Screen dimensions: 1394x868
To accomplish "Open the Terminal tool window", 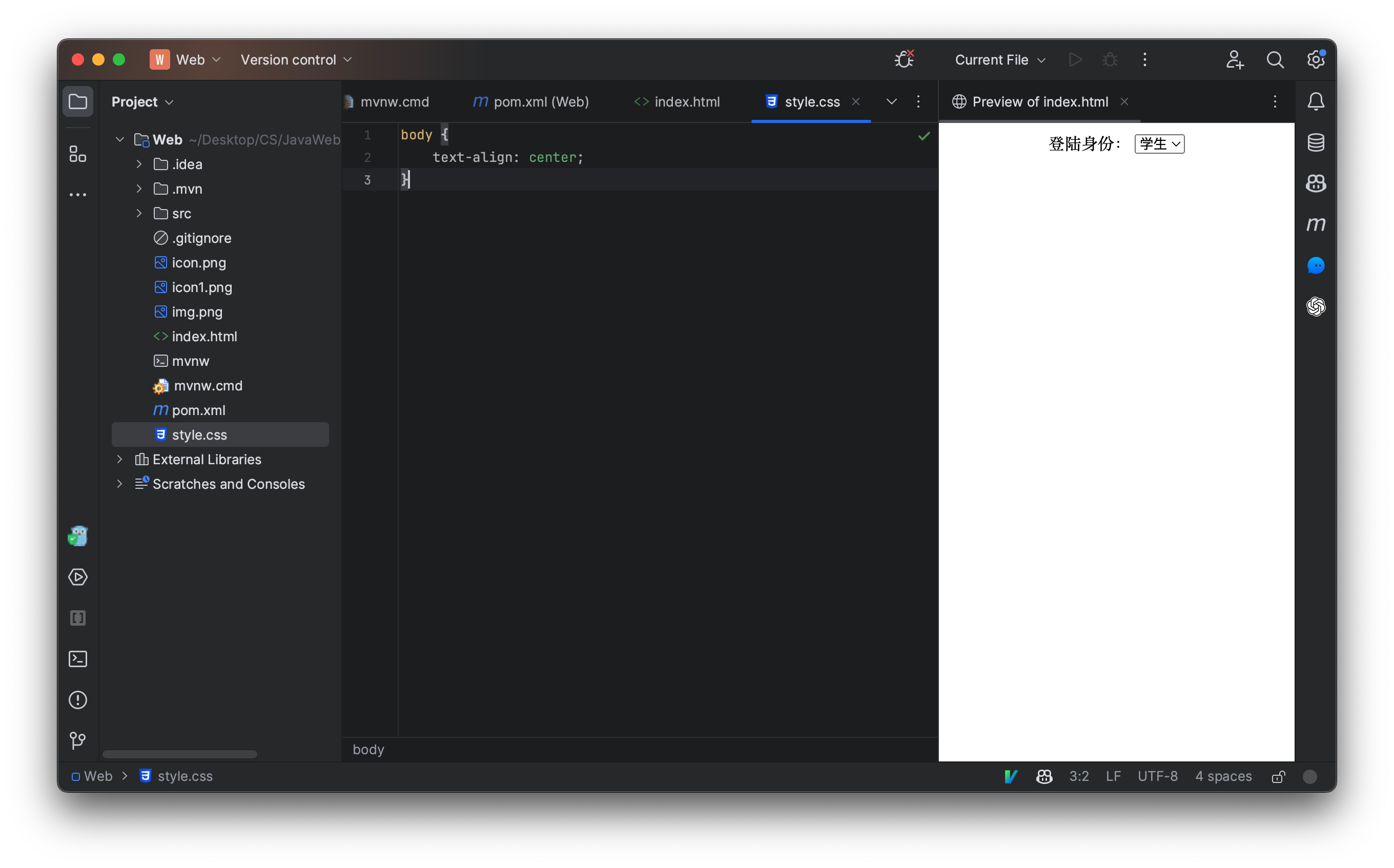I will tap(77, 659).
